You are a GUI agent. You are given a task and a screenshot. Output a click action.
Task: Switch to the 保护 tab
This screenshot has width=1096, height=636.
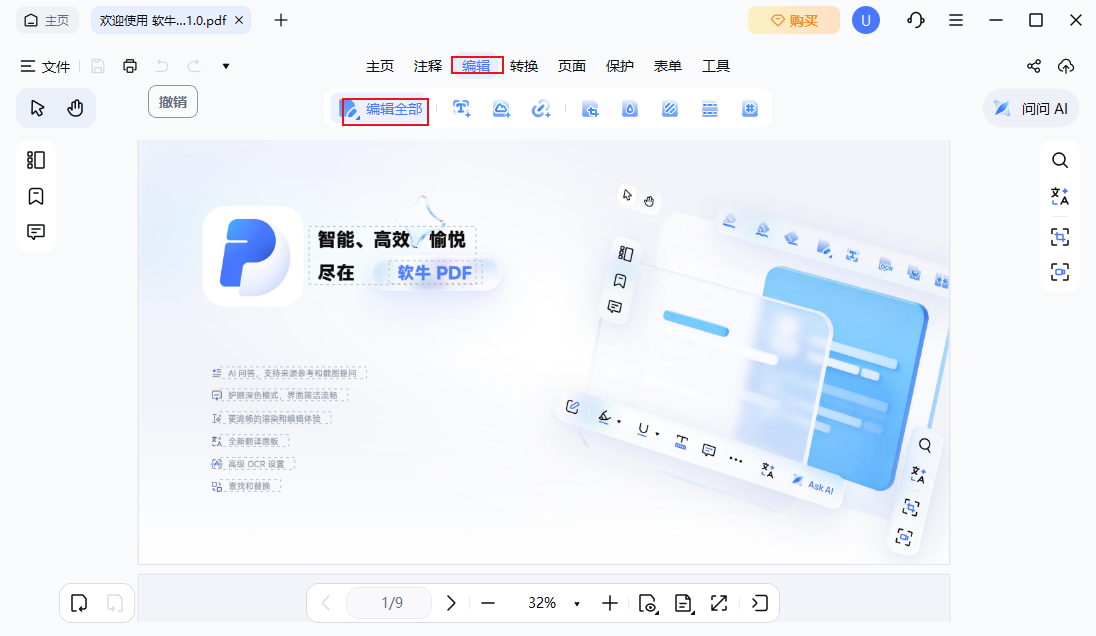[x=619, y=66]
